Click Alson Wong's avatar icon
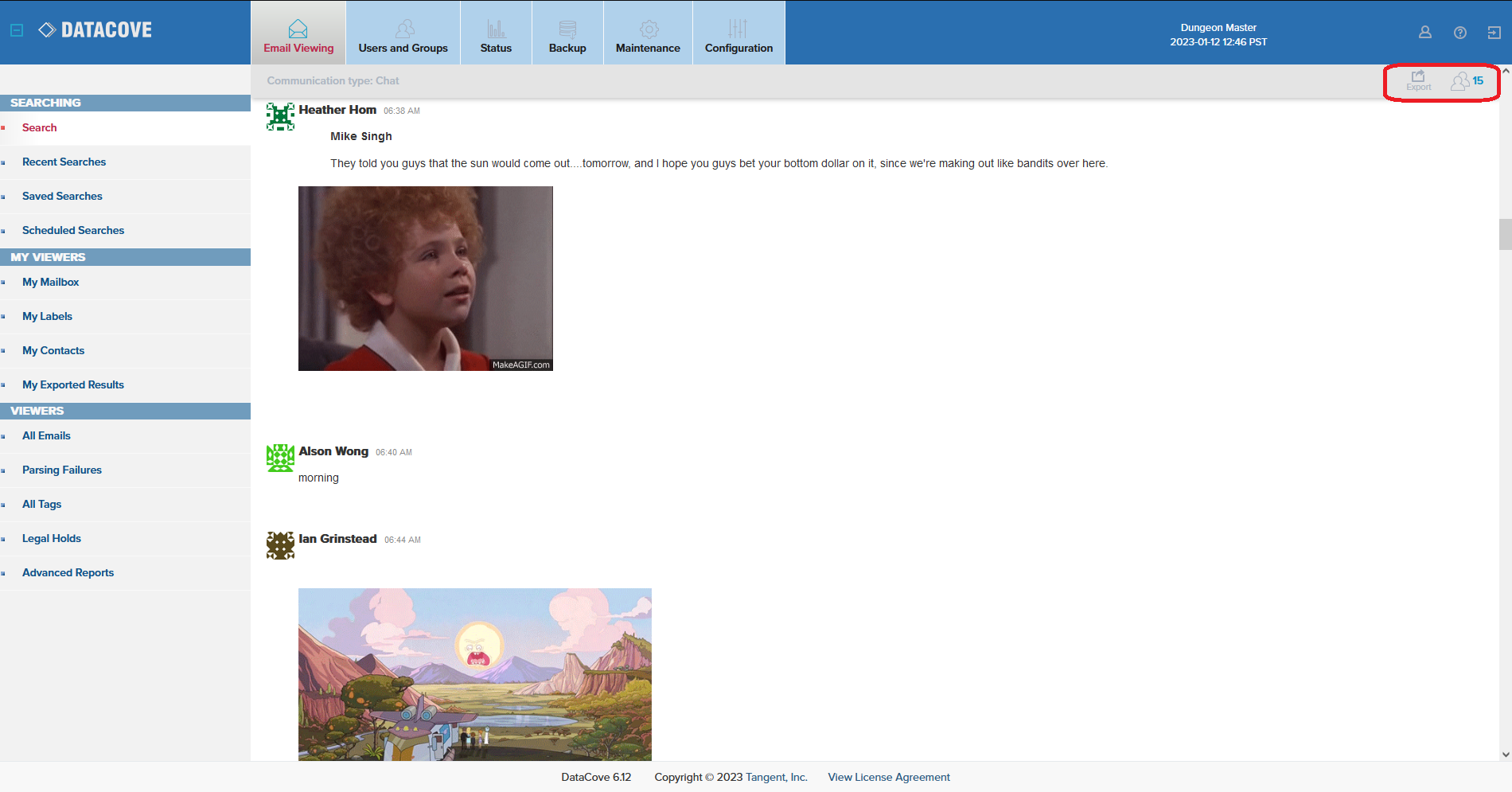The width and height of the screenshot is (1512, 792). tap(280, 458)
